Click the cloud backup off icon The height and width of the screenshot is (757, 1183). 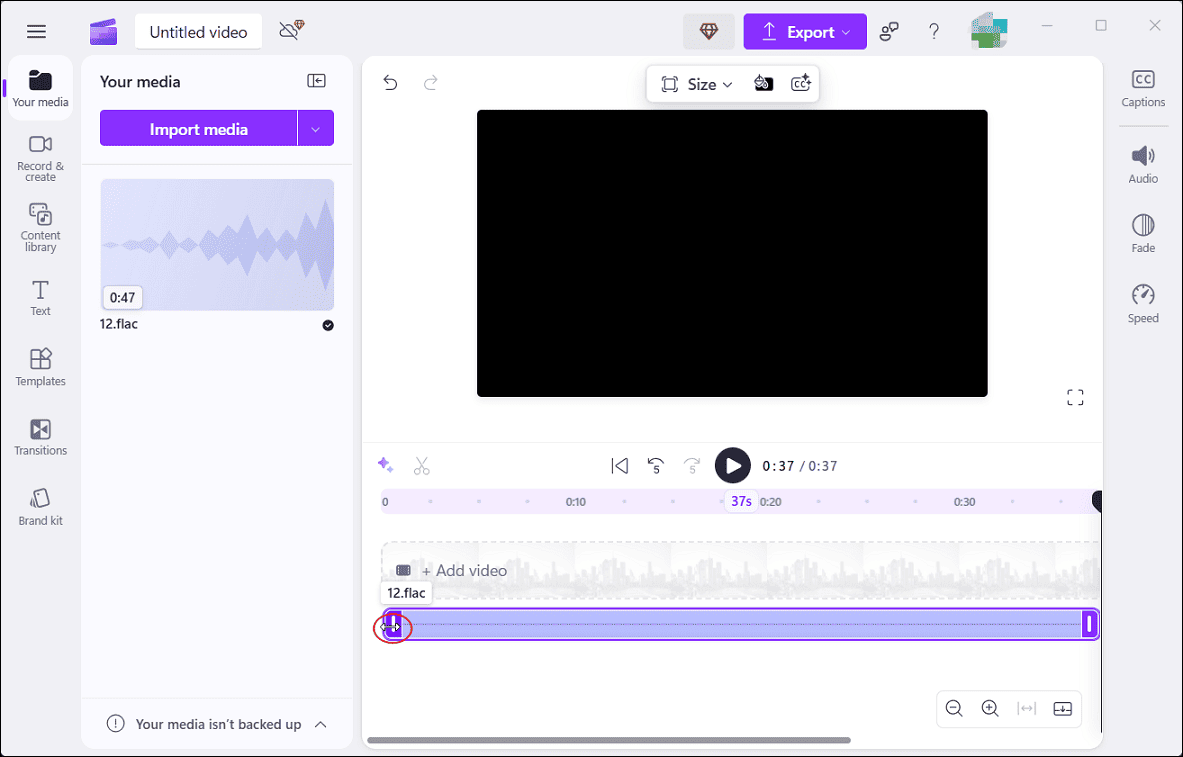click(291, 30)
